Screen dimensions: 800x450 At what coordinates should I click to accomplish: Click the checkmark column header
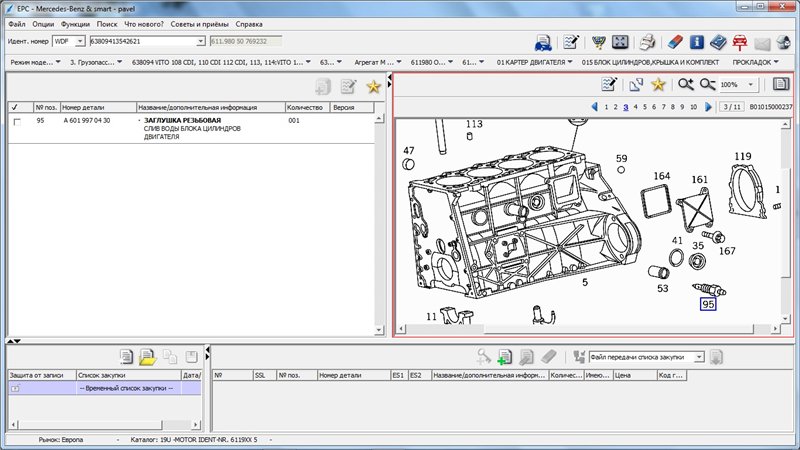tap(20, 107)
